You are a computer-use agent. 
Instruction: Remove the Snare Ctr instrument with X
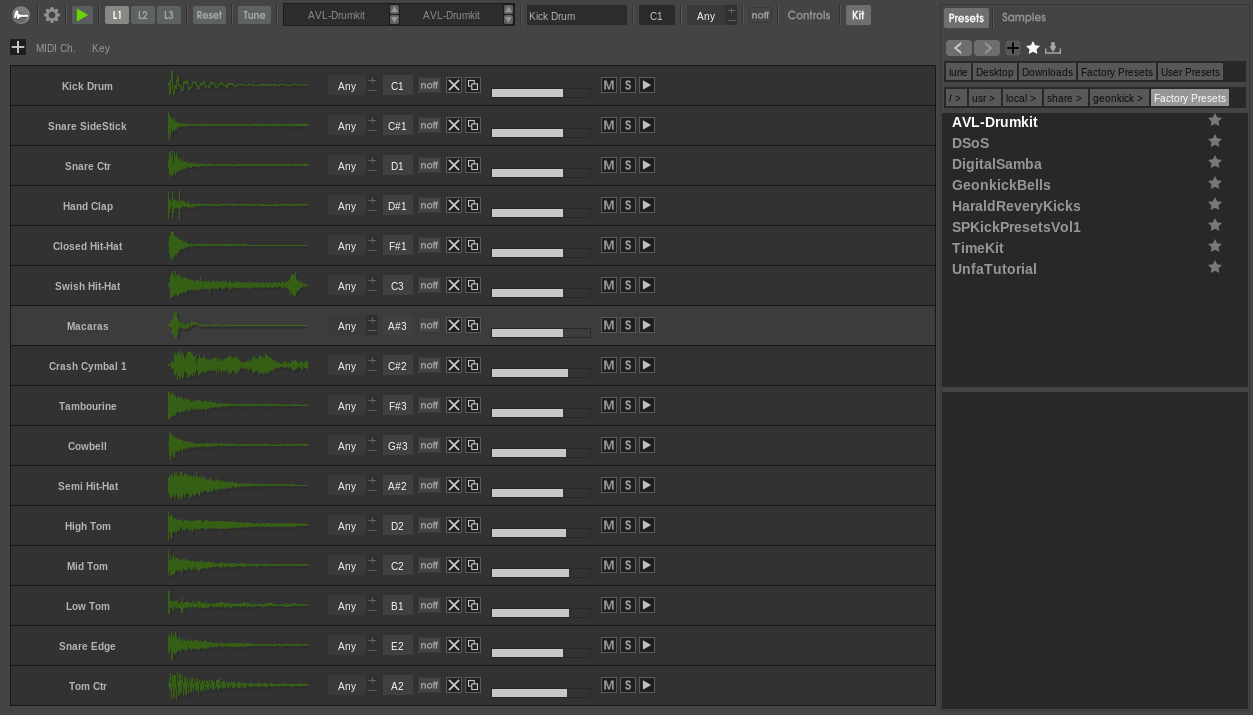tap(454, 165)
